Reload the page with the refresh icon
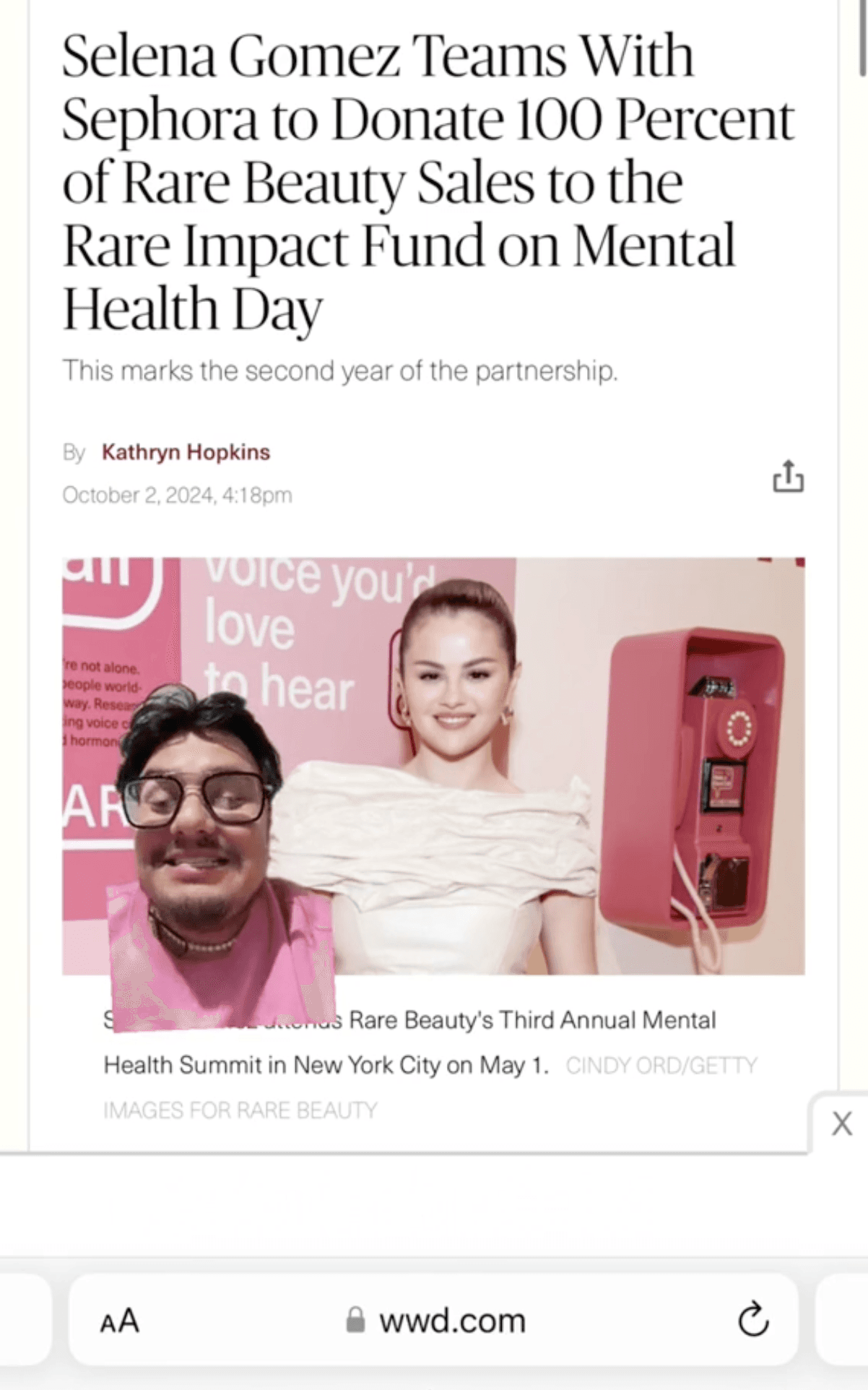 click(753, 1320)
